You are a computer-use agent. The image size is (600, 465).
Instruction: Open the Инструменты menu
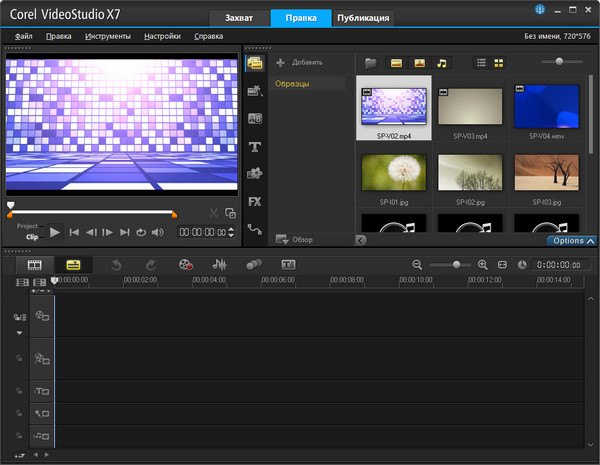(x=107, y=36)
